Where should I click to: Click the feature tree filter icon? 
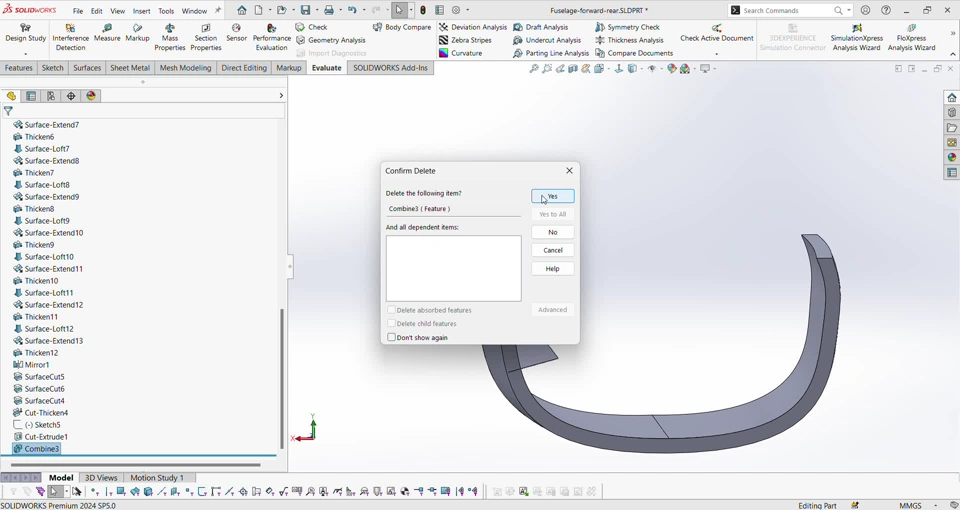pos(8,111)
